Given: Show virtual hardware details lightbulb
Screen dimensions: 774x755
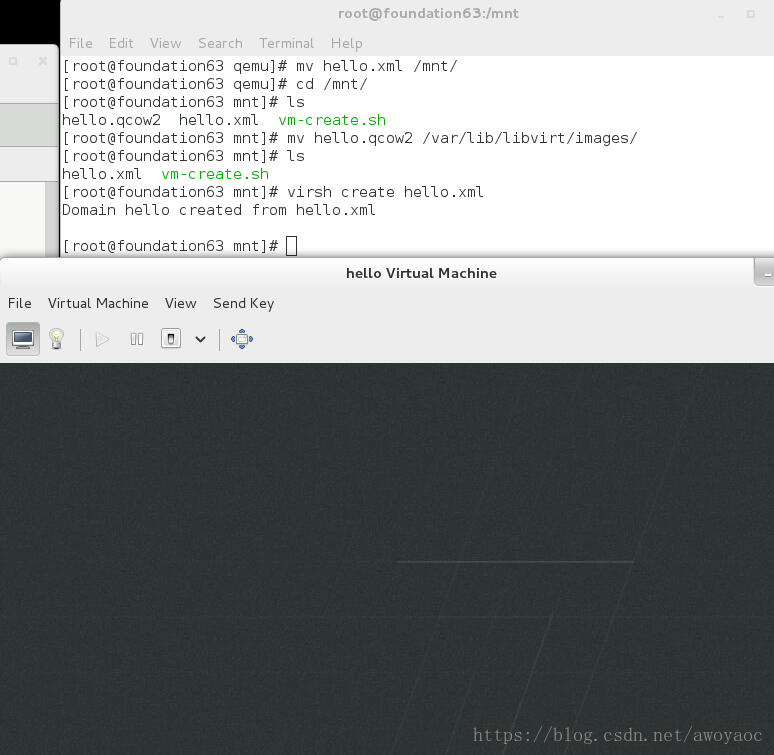Looking at the screenshot, I should pyautogui.click(x=56, y=339).
